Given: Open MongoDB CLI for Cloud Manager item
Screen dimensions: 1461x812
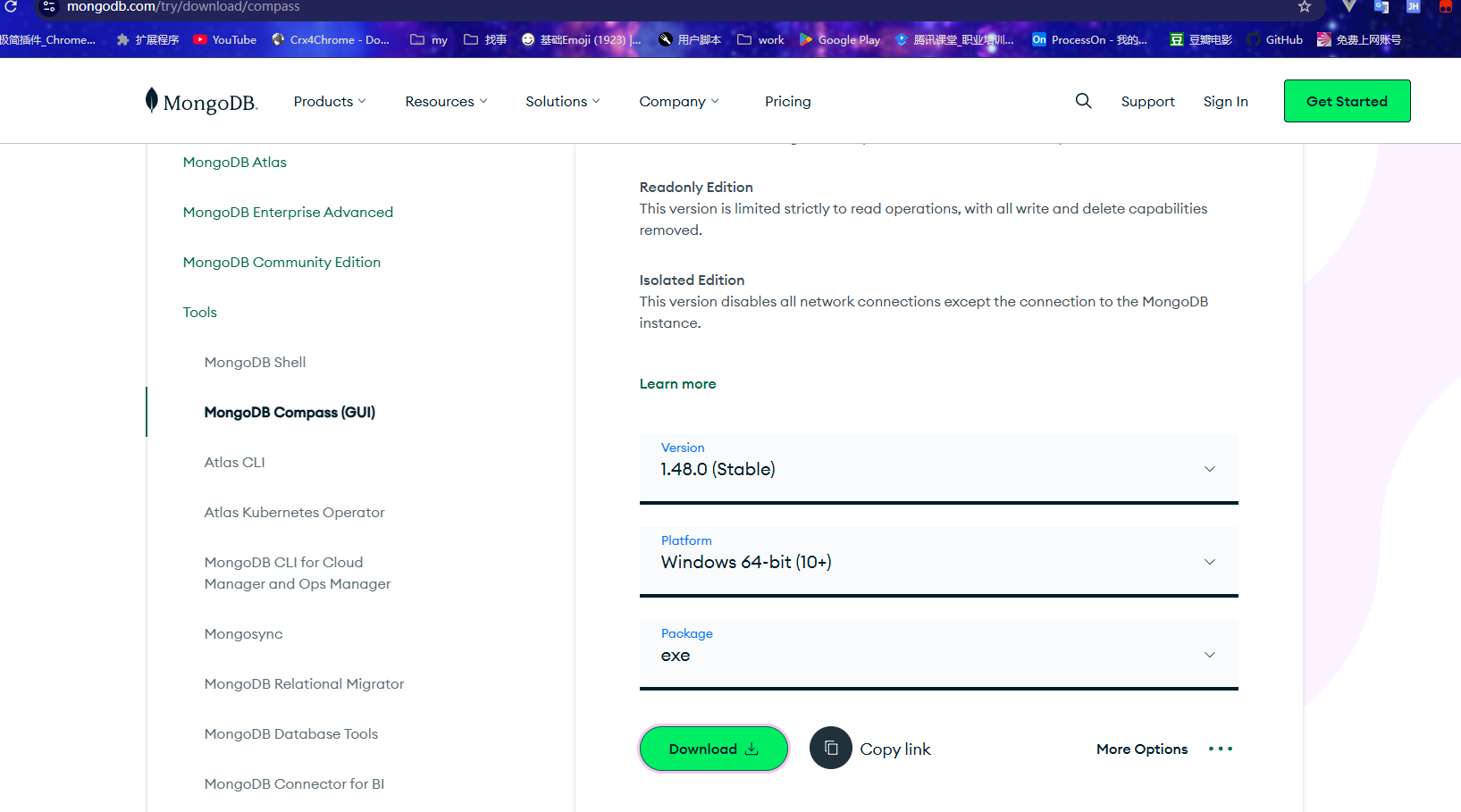Looking at the screenshot, I should pyautogui.click(x=298, y=573).
